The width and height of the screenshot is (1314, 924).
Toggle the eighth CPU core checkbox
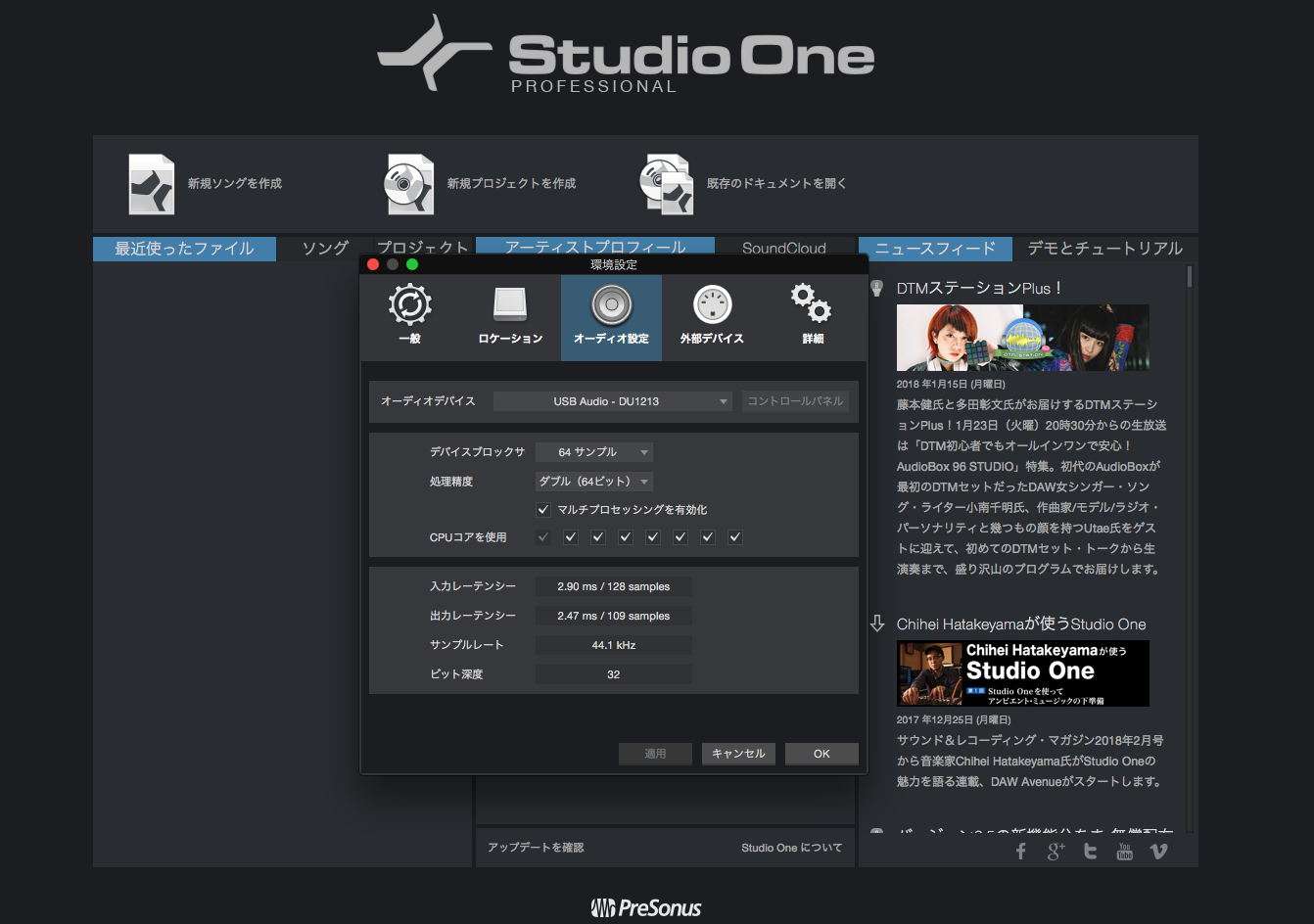point(735,537)
